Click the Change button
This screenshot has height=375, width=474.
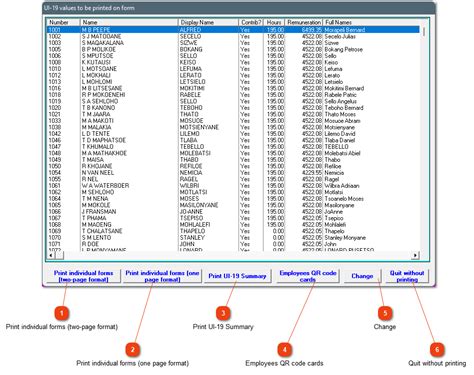[x=362, y=276]
